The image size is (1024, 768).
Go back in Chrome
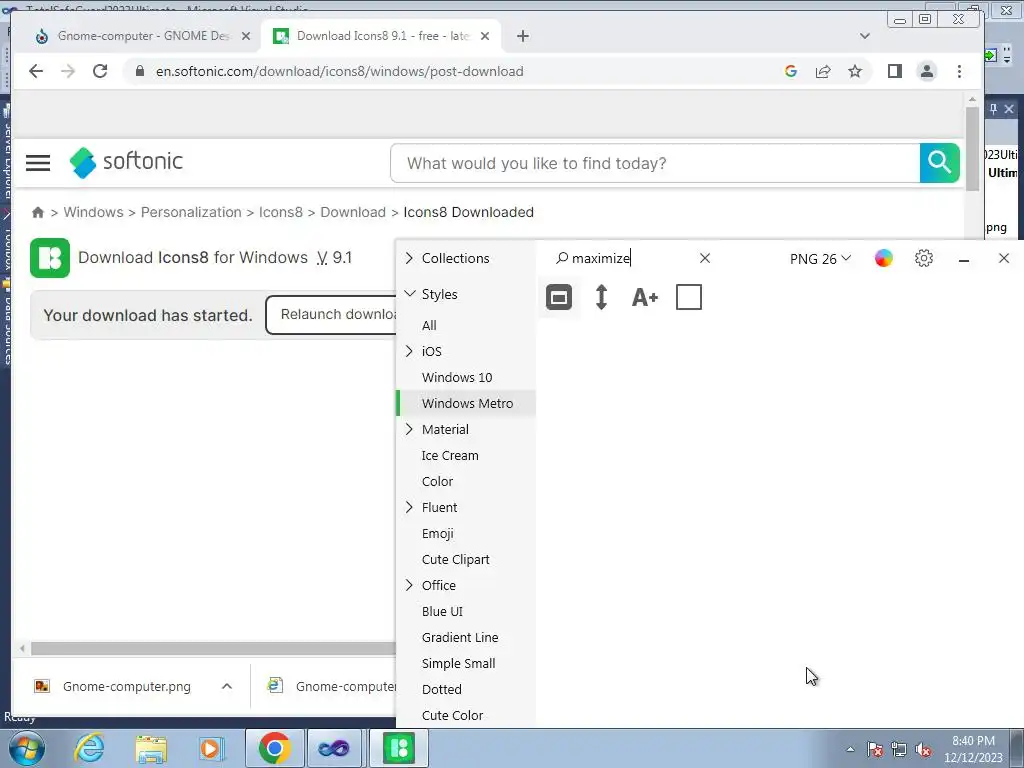(36, 71)
